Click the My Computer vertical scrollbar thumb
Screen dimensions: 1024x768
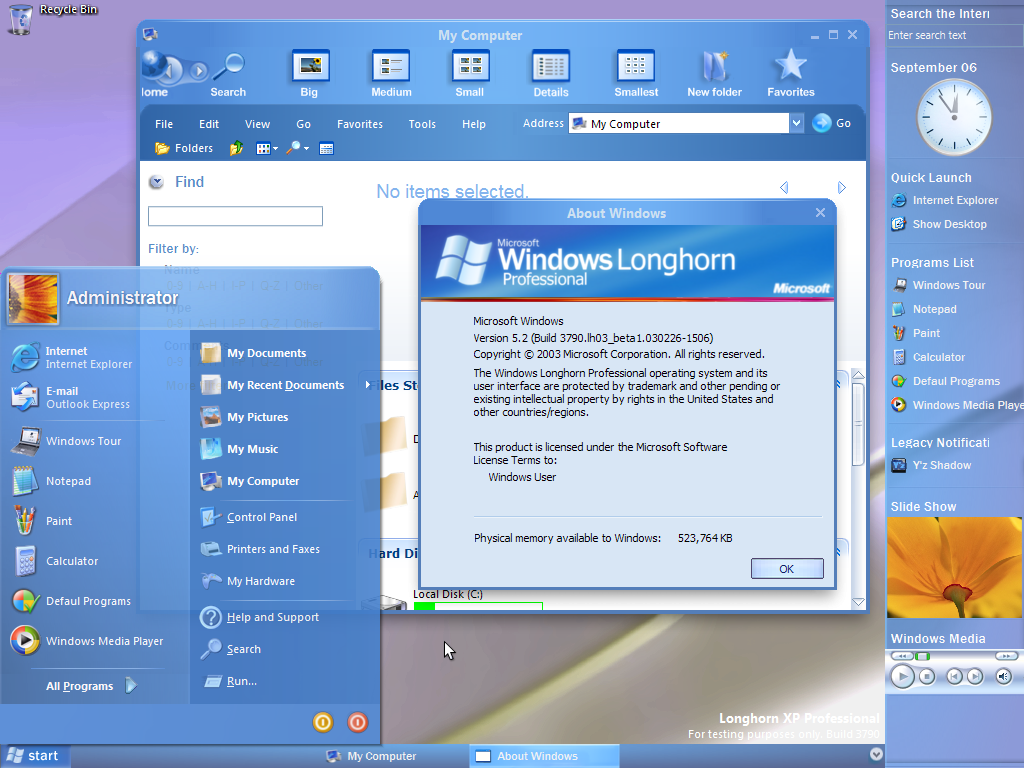click(x=858, y=424)
